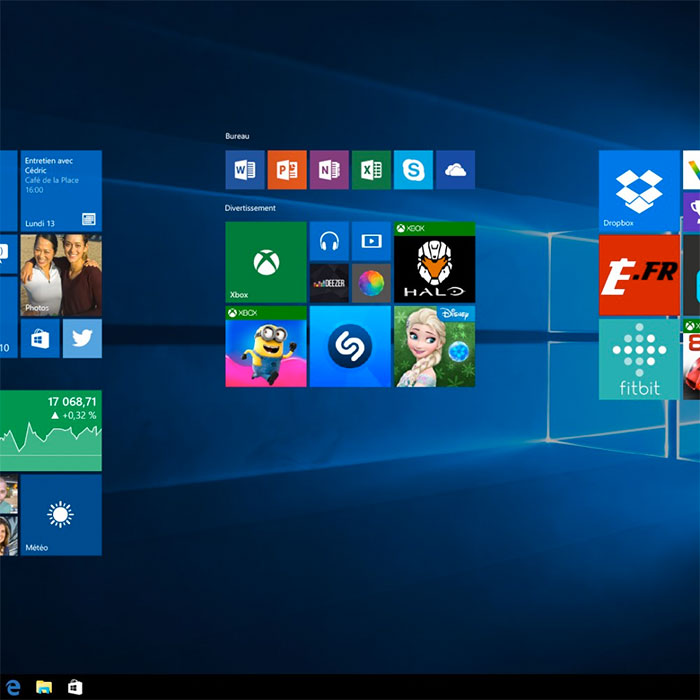Open File Explorer from the taskbar
This screenshot has height=700, width=700.
(44, 687)
